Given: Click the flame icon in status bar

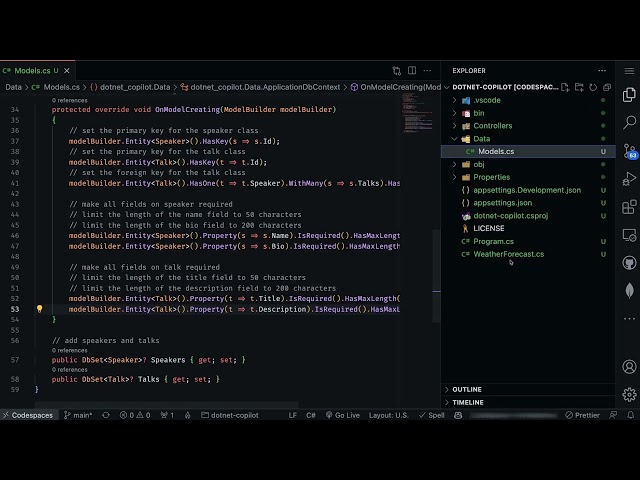Looking at the screenshot, I should tap(187, 415).
